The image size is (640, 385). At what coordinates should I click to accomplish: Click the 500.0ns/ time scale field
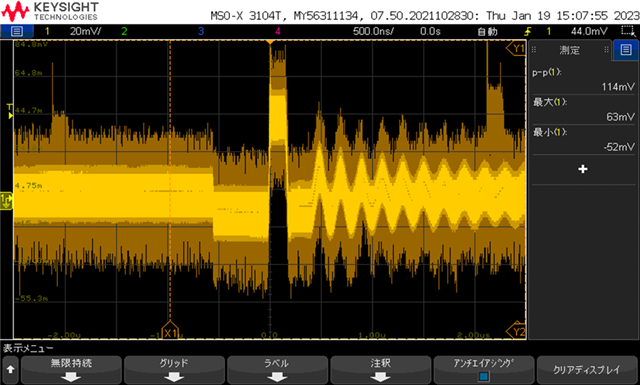(x=373, y=31)
